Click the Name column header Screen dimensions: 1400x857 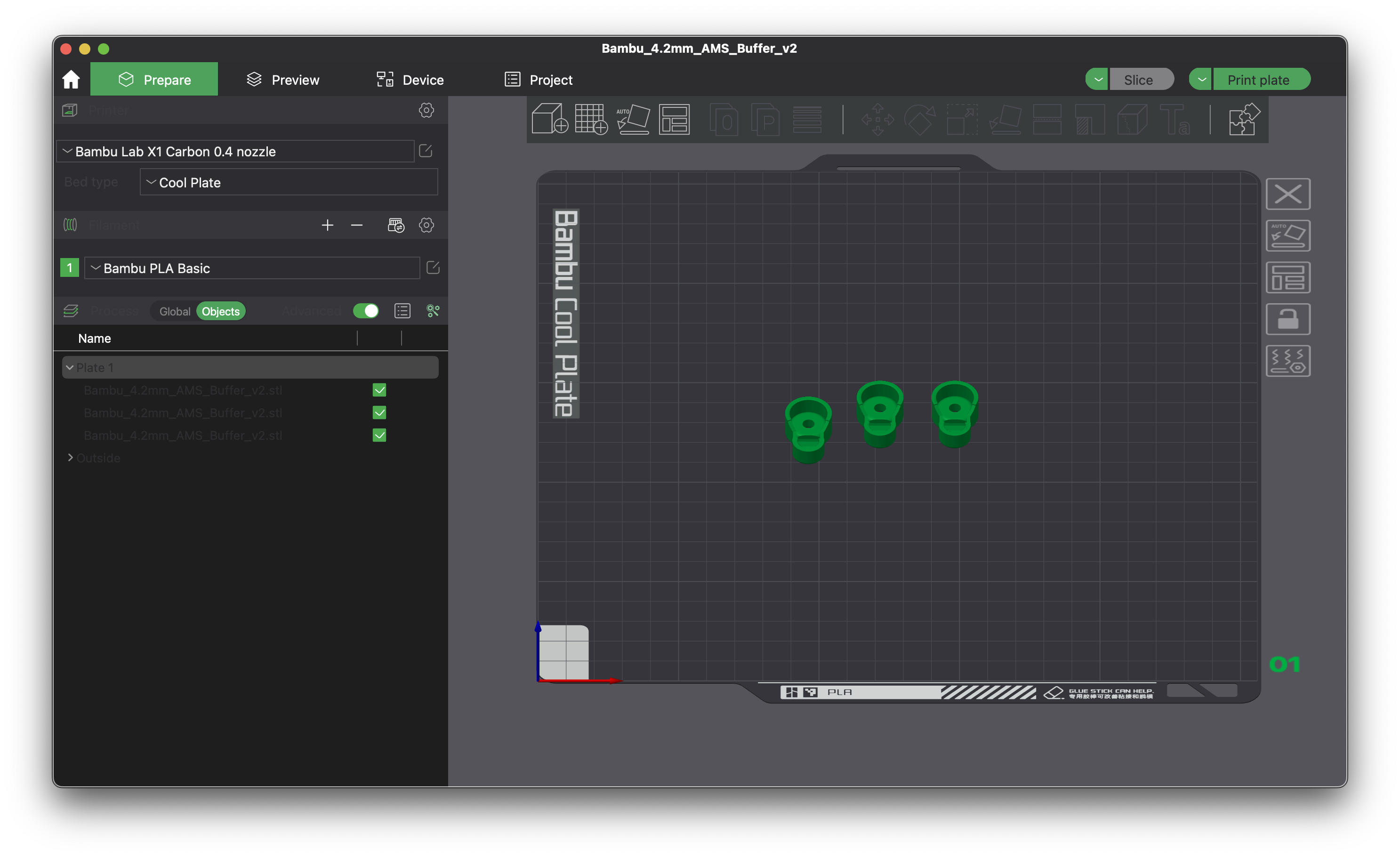(x=94, y=338)
